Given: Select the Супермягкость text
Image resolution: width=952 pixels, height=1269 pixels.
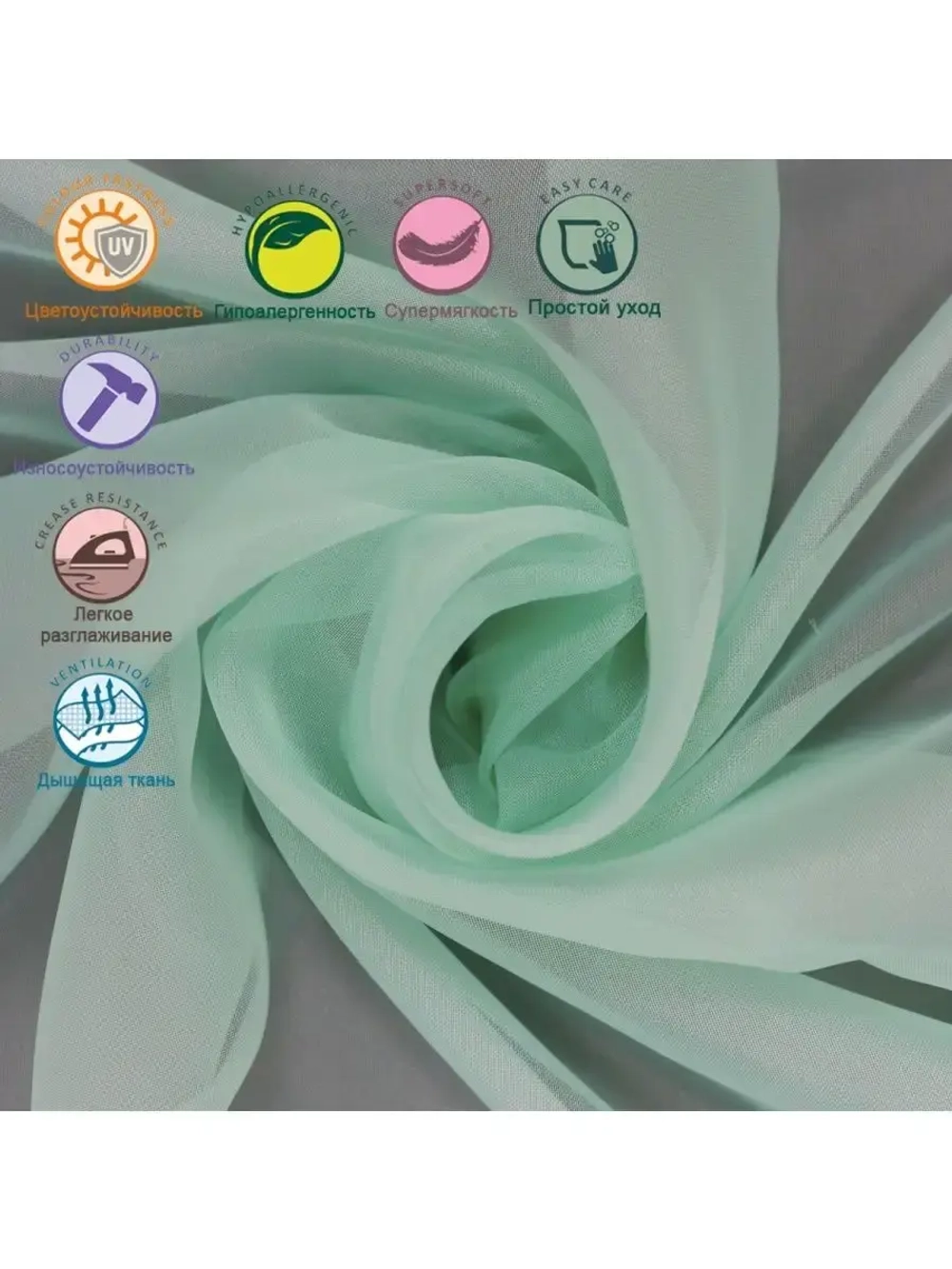Looking at the screenshot, I should 451,310.
